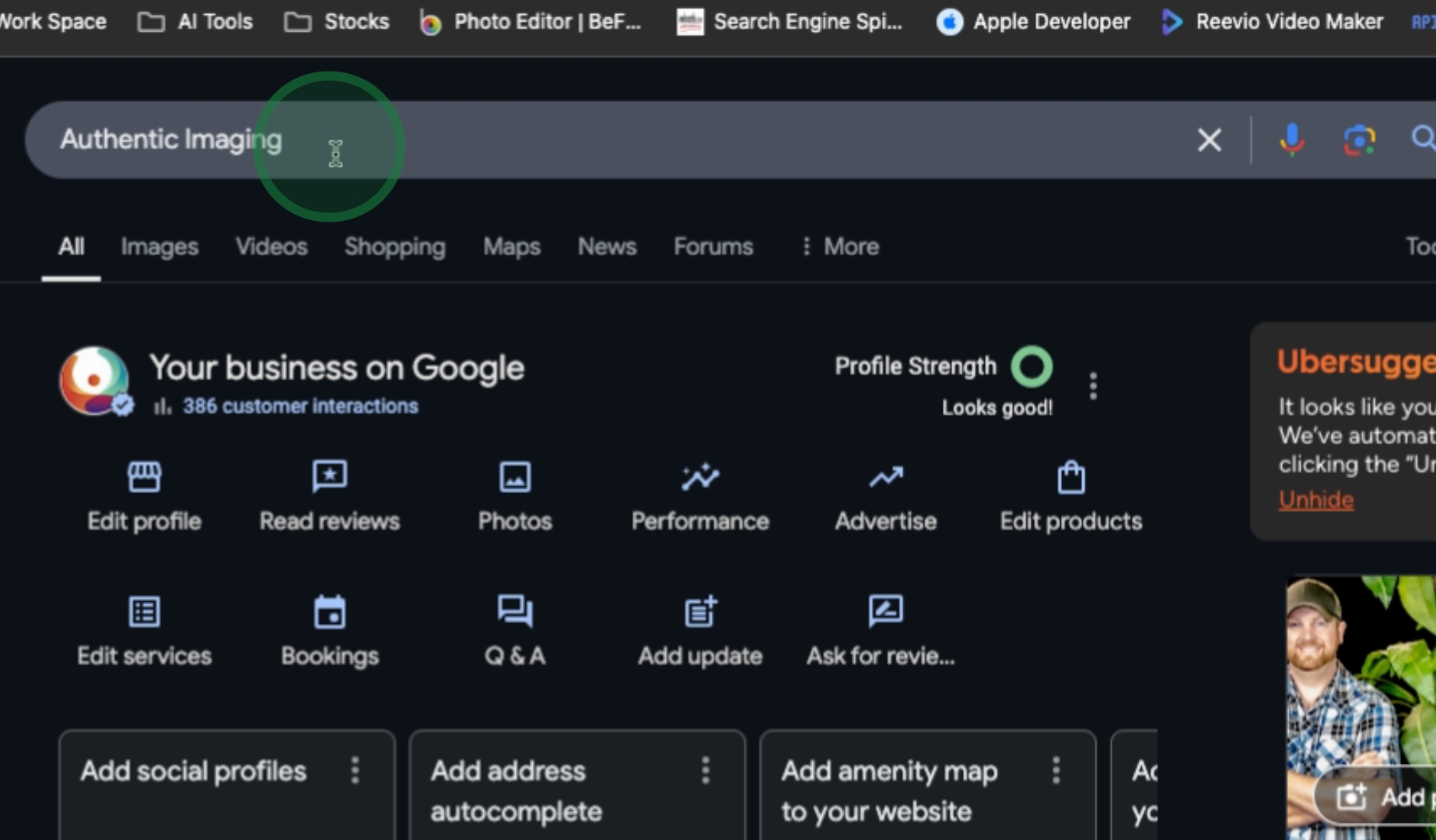View the Performance sparkline icon
The image size is (1436, 840).
700,477
